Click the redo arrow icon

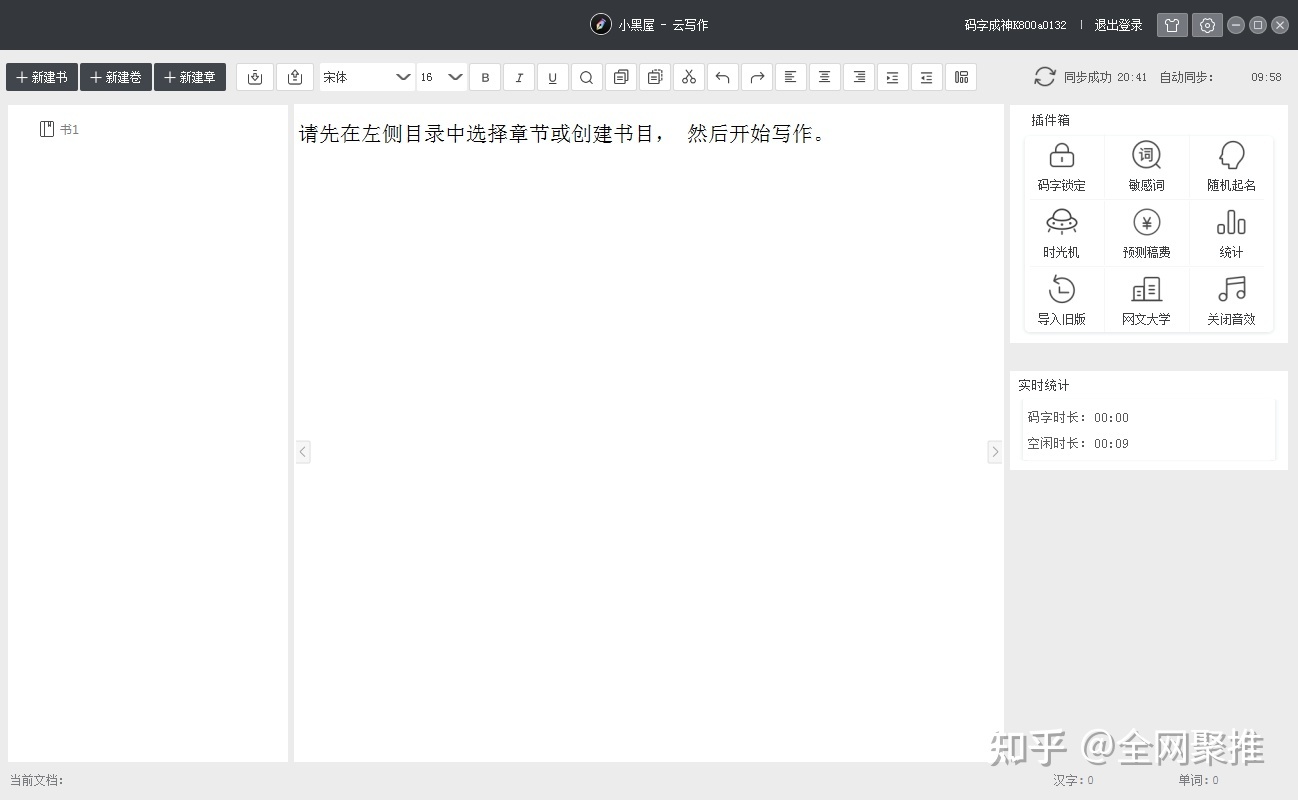coord(757,77)
